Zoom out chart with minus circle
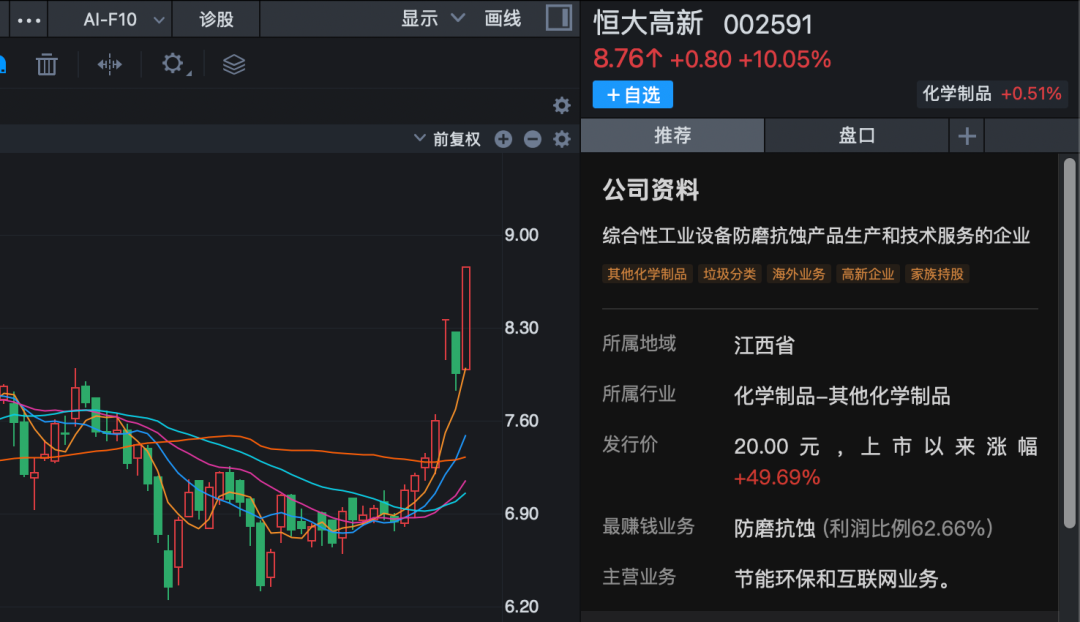The height and width of the screenshot is (622, 1080). coord(532,139)
